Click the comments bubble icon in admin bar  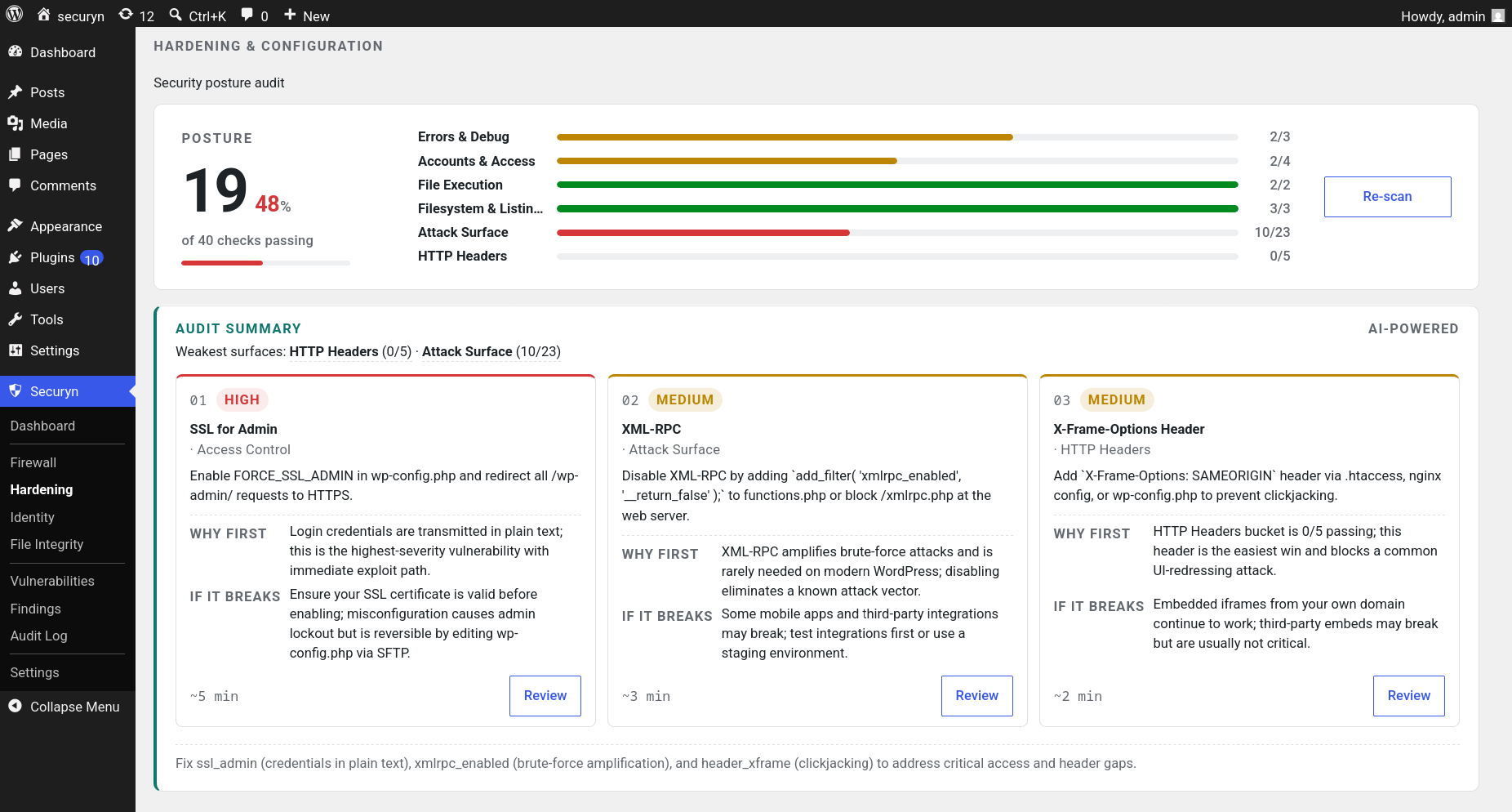(x=247, y=15)
